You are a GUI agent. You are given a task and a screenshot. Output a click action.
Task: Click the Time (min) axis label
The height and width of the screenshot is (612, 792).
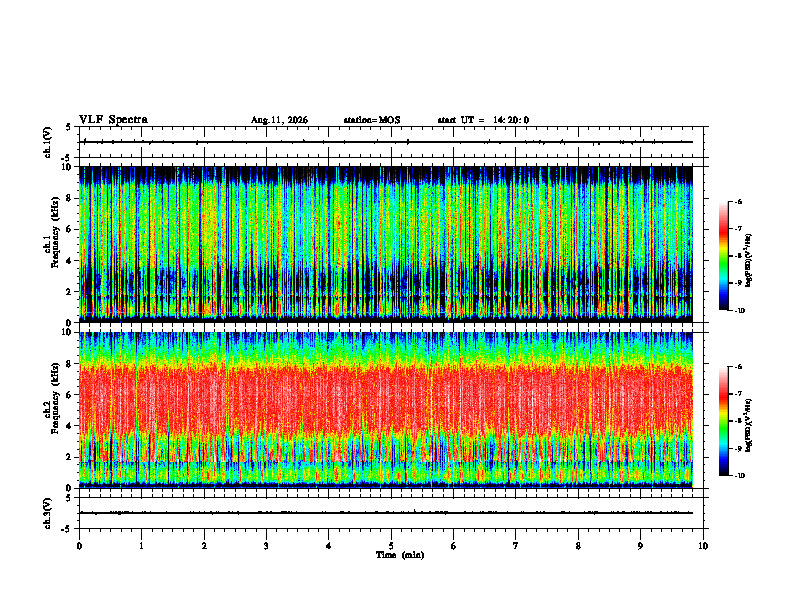click(x=400, y=555)
